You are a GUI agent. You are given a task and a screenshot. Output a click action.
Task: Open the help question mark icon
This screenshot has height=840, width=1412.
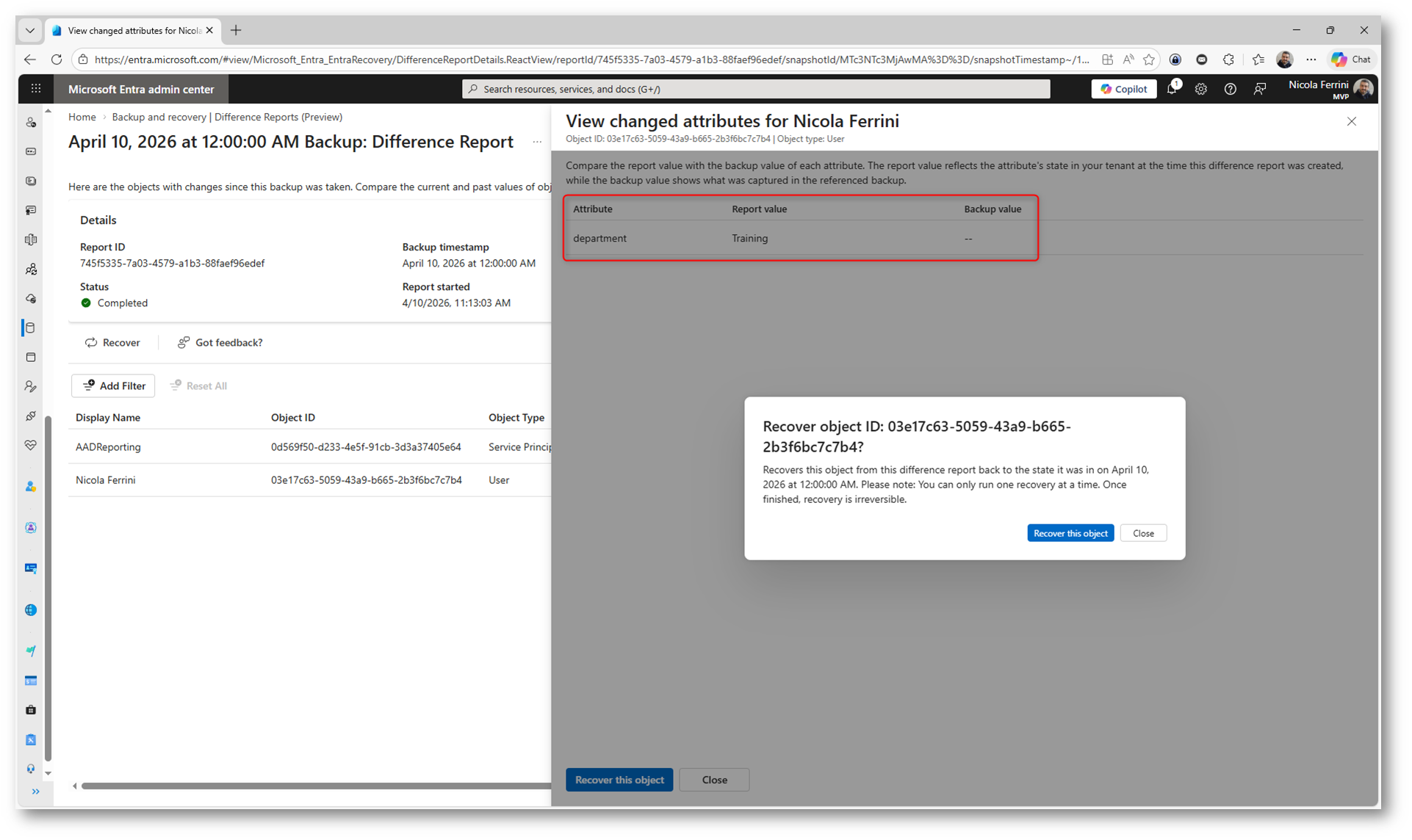(x=1230, y=89)
